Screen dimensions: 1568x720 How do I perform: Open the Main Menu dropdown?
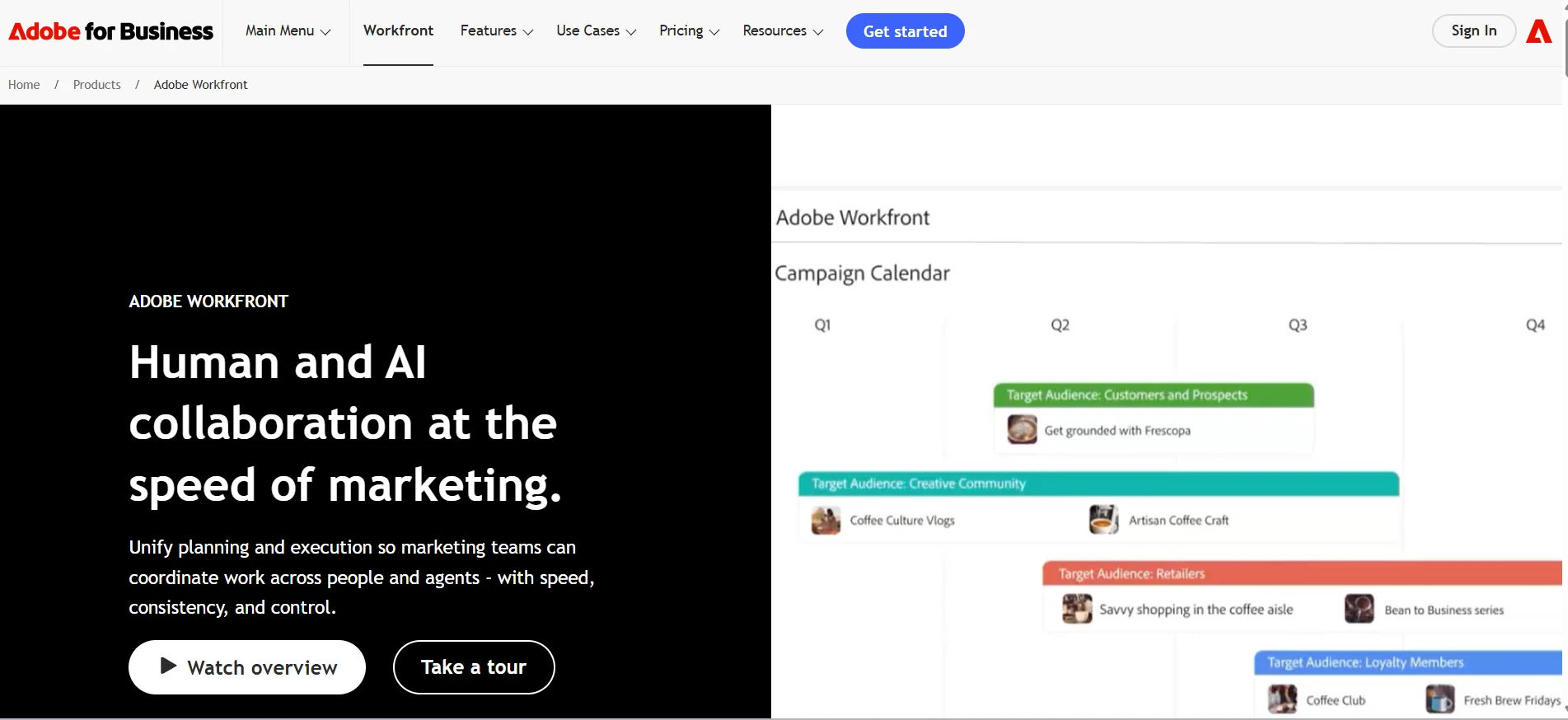(288, 31)
